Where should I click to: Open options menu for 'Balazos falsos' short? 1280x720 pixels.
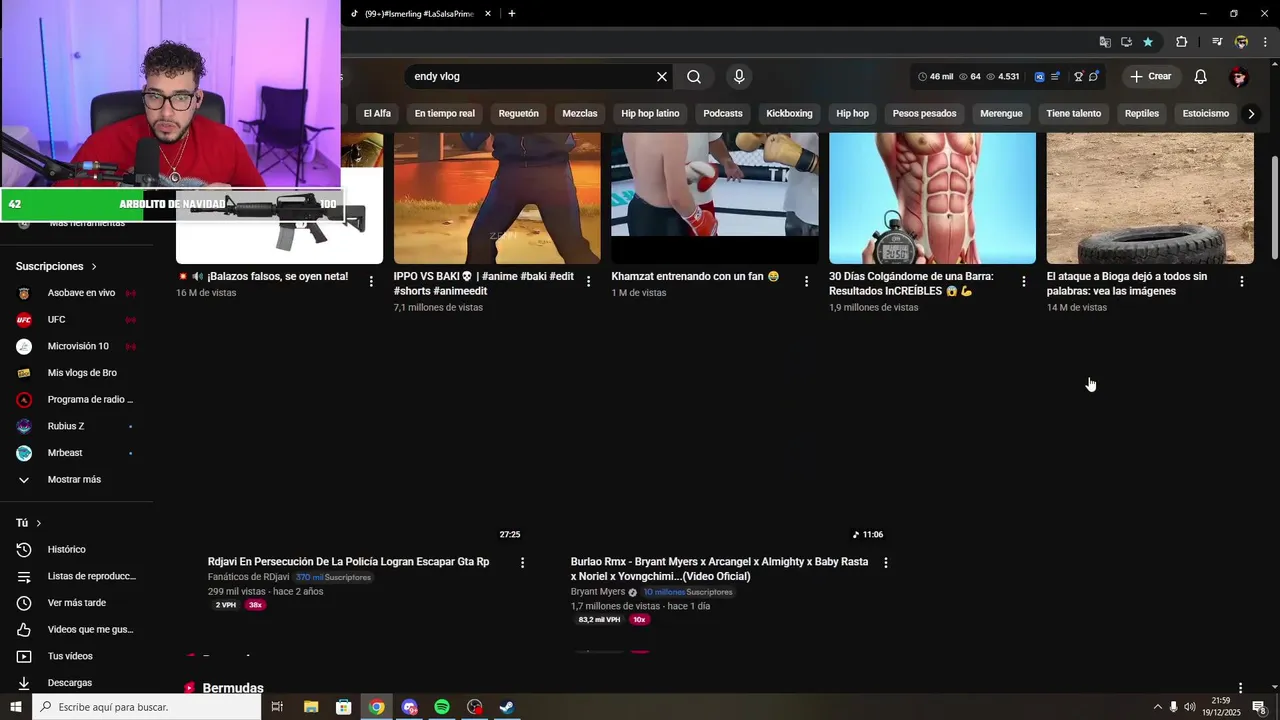click(x=371, y=282)
